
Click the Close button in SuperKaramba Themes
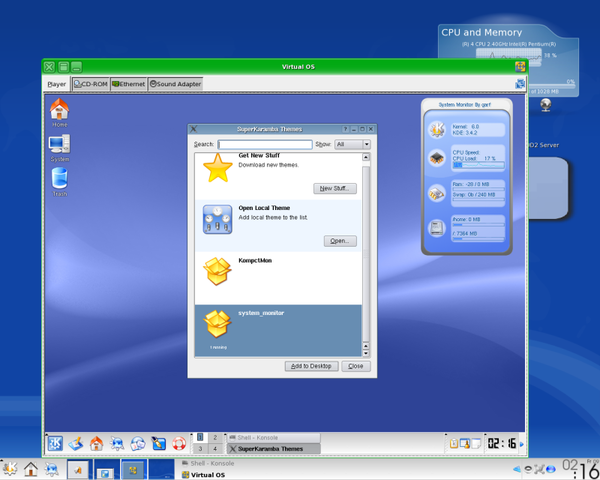click(x=356, y=366)
